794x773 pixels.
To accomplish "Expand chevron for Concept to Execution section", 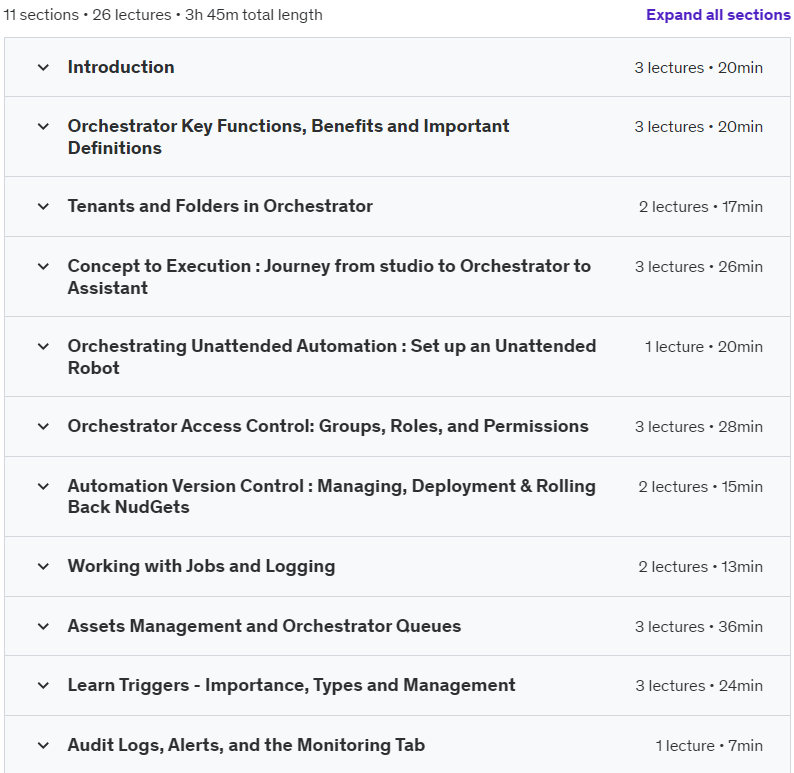I will [44, 266].
